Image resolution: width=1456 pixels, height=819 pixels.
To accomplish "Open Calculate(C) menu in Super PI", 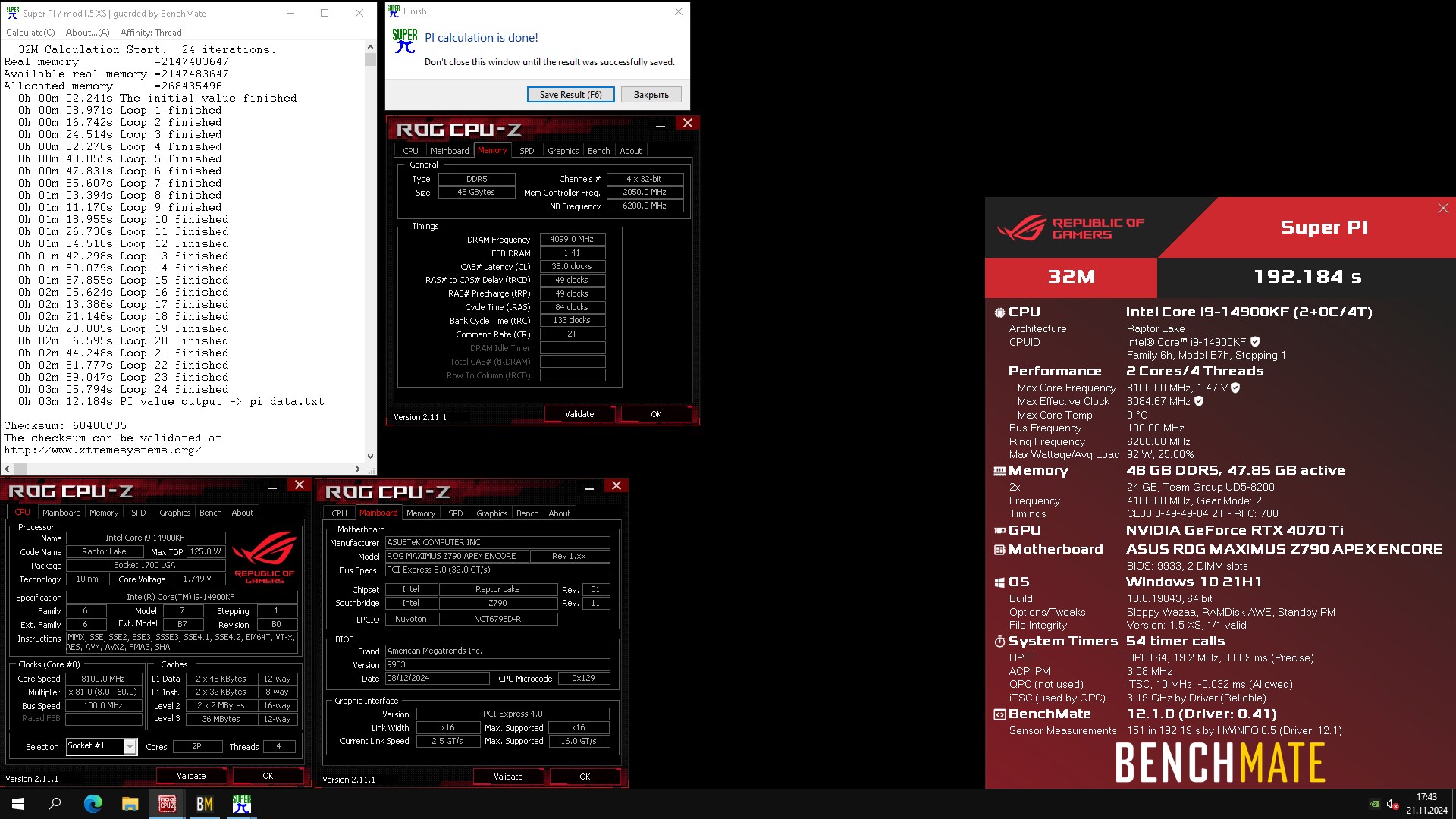I will click(30, 33).
